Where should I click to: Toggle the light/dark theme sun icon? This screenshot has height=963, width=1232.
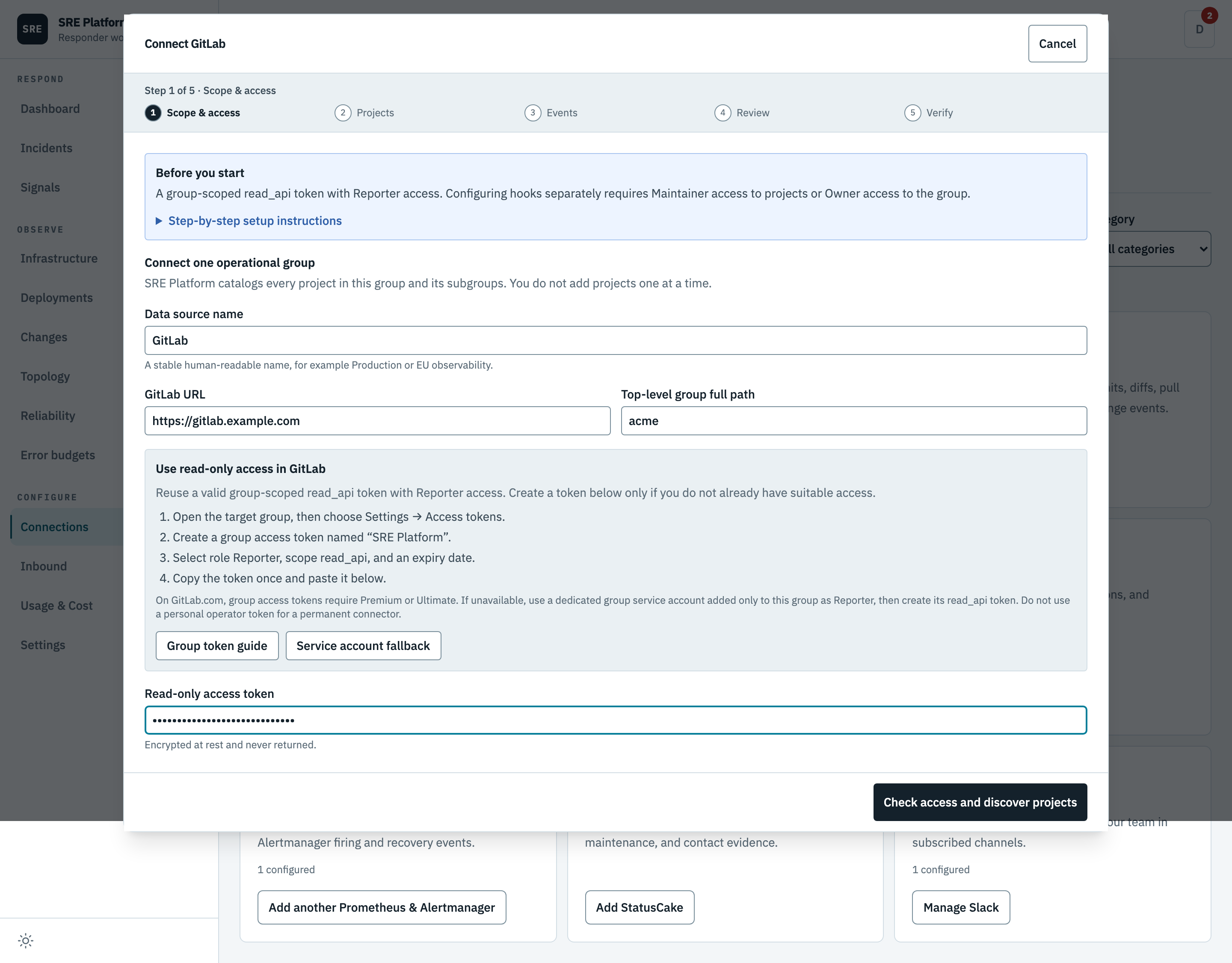[25, 940]
